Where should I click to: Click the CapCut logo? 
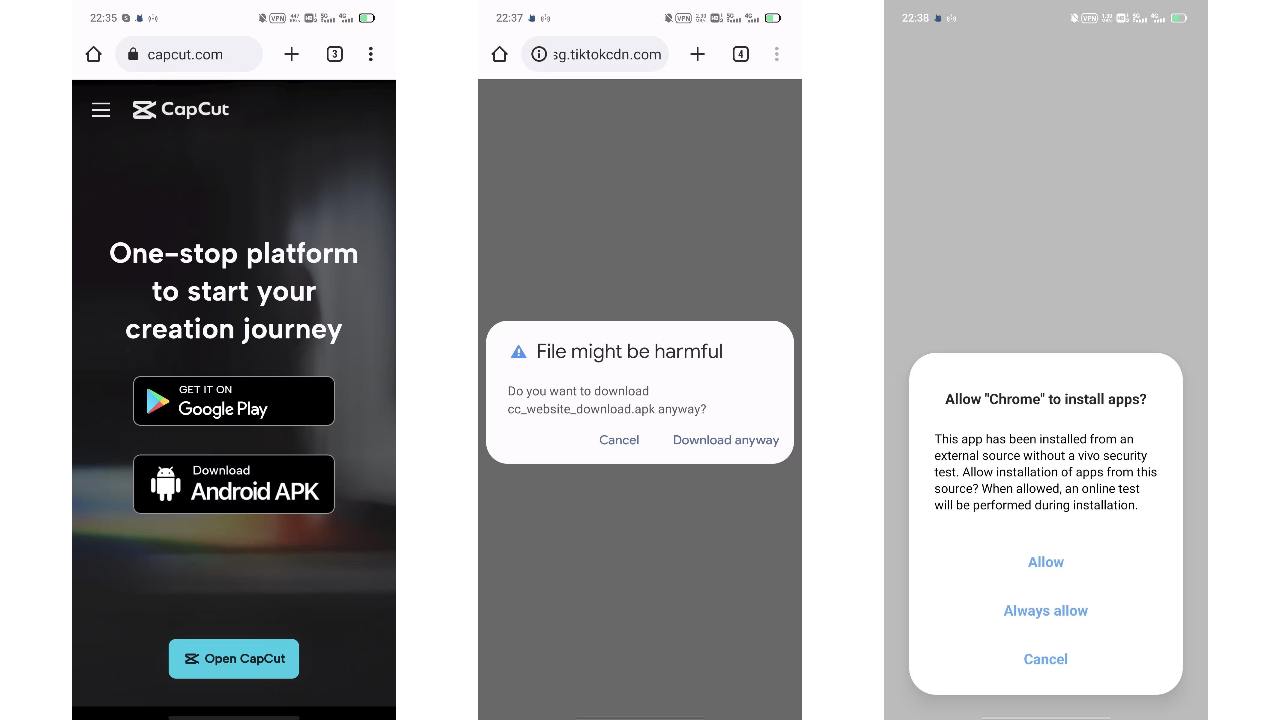tap(180, 109)
